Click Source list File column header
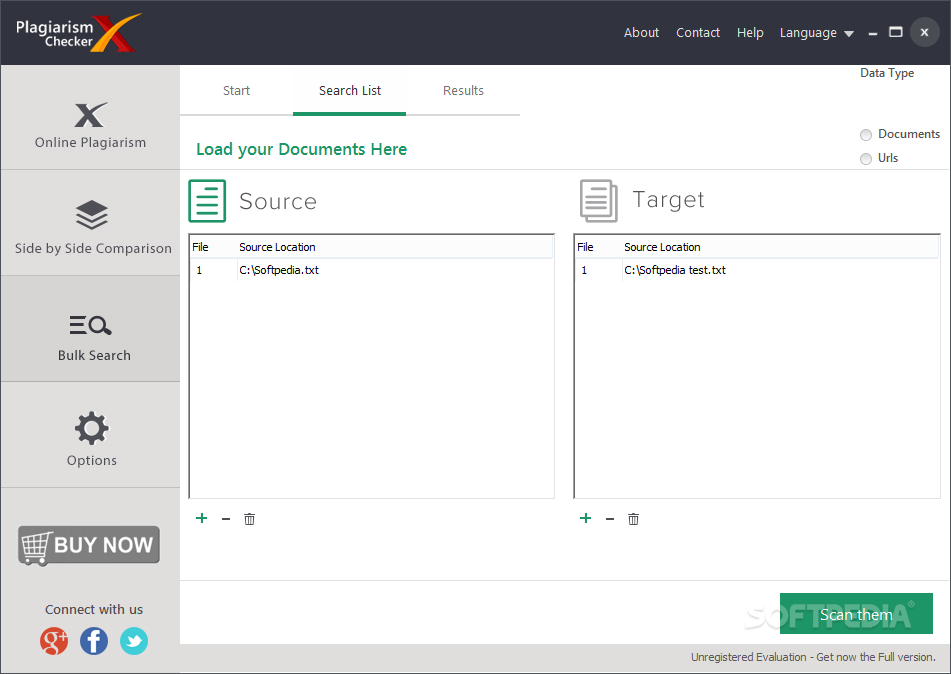 (x=213, y=247)
